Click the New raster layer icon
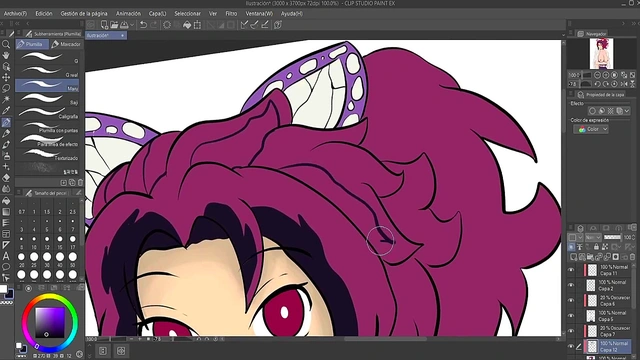 (573, 257)
